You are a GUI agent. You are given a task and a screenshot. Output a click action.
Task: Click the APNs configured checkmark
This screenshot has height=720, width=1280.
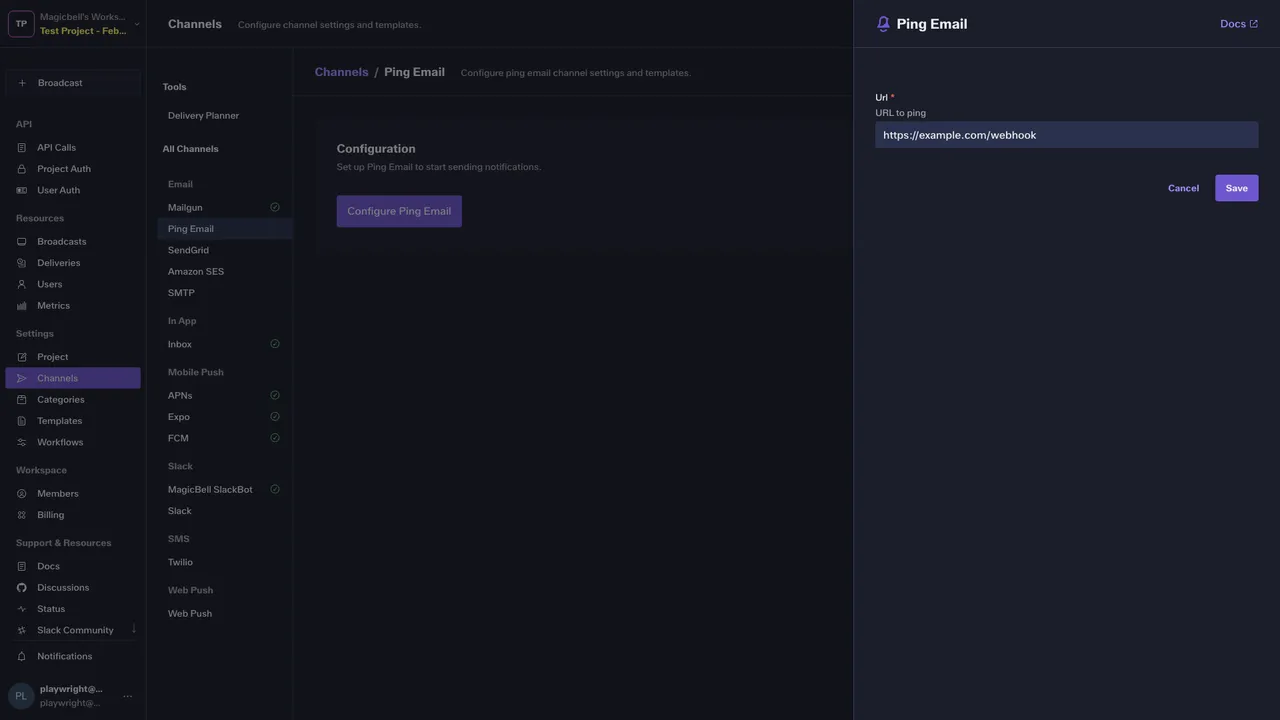275,395
